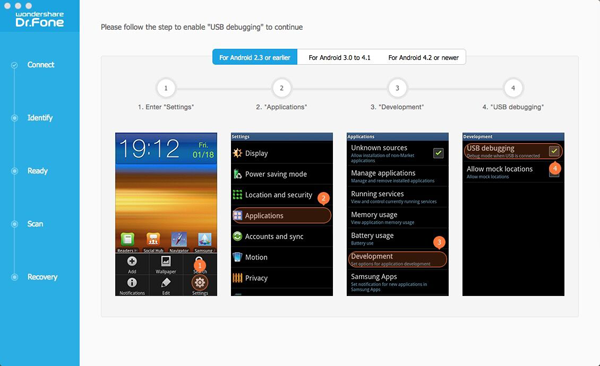600x366 pixels.
Task: Click the Samsung app icon on phone
Action: (x=204, y=239)
